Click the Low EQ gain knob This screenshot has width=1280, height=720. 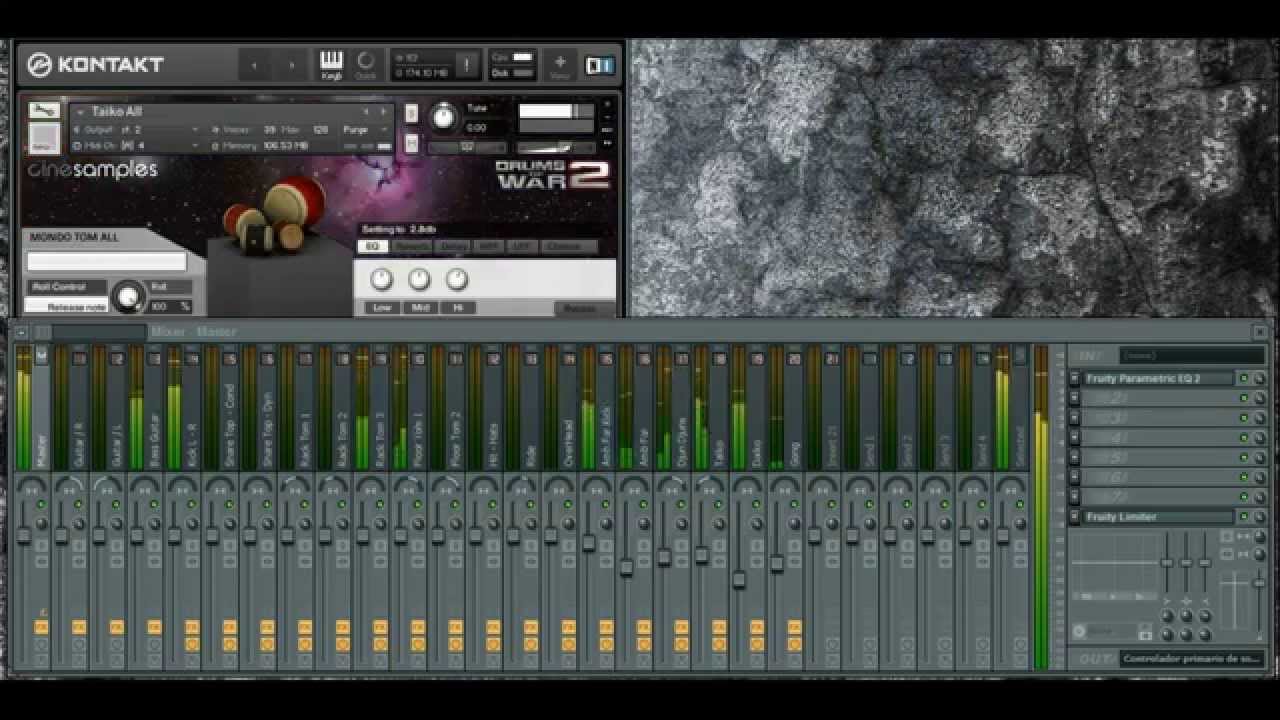[381, 279]
